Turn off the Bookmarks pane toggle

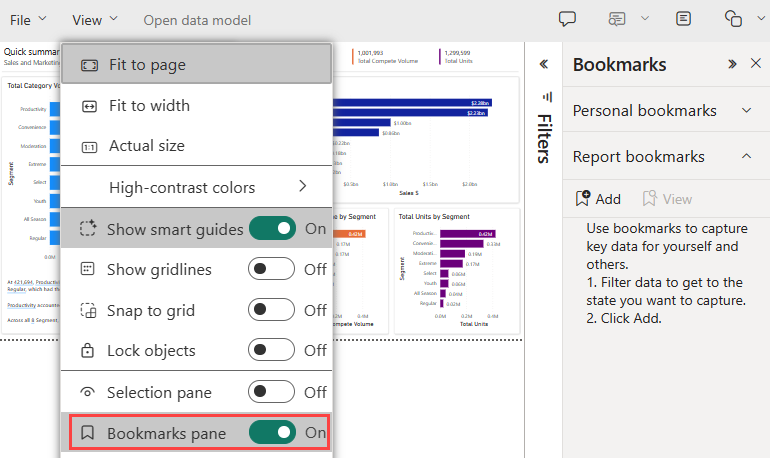click(272, 432)
